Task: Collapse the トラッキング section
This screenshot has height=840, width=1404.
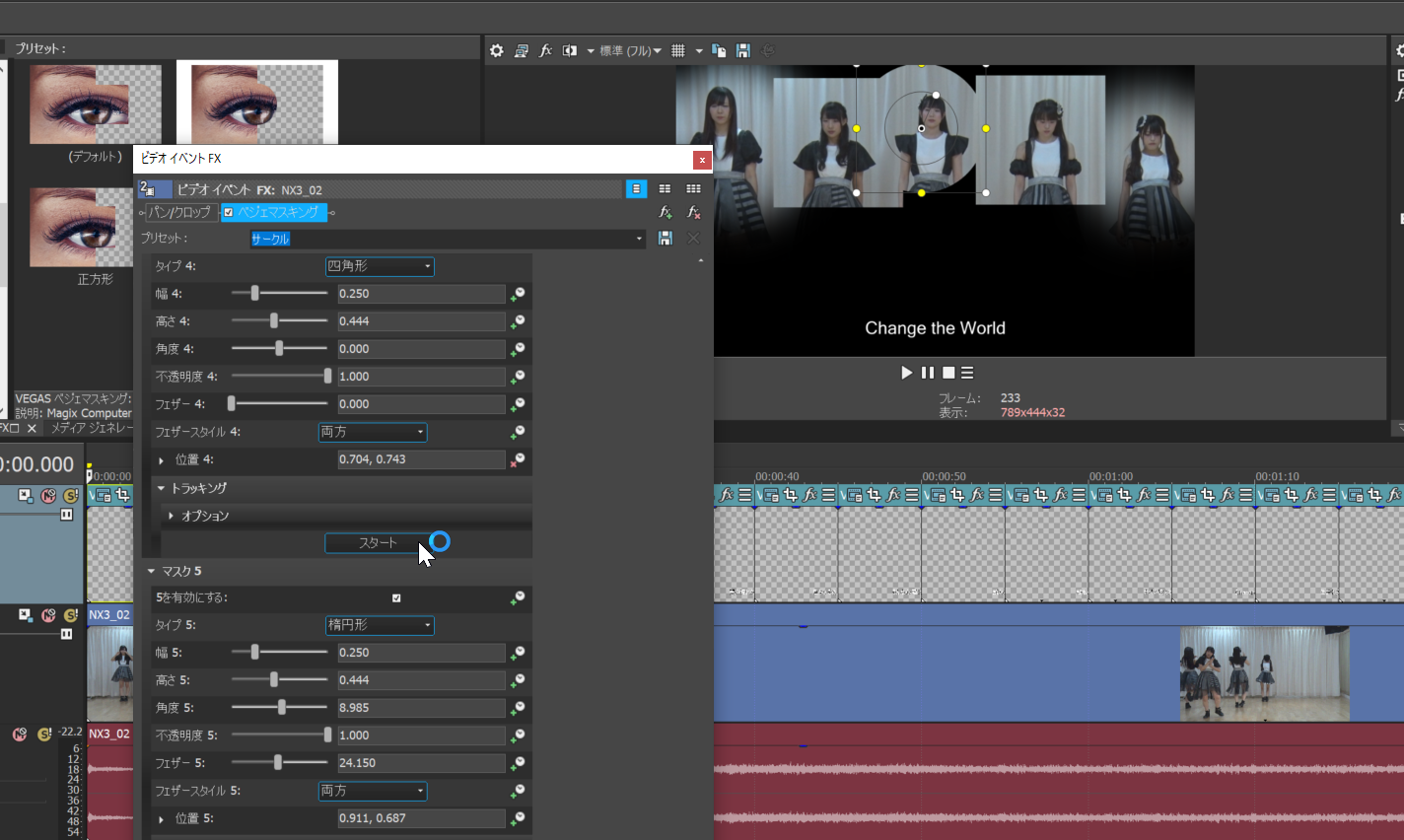Action: (161, 488)
